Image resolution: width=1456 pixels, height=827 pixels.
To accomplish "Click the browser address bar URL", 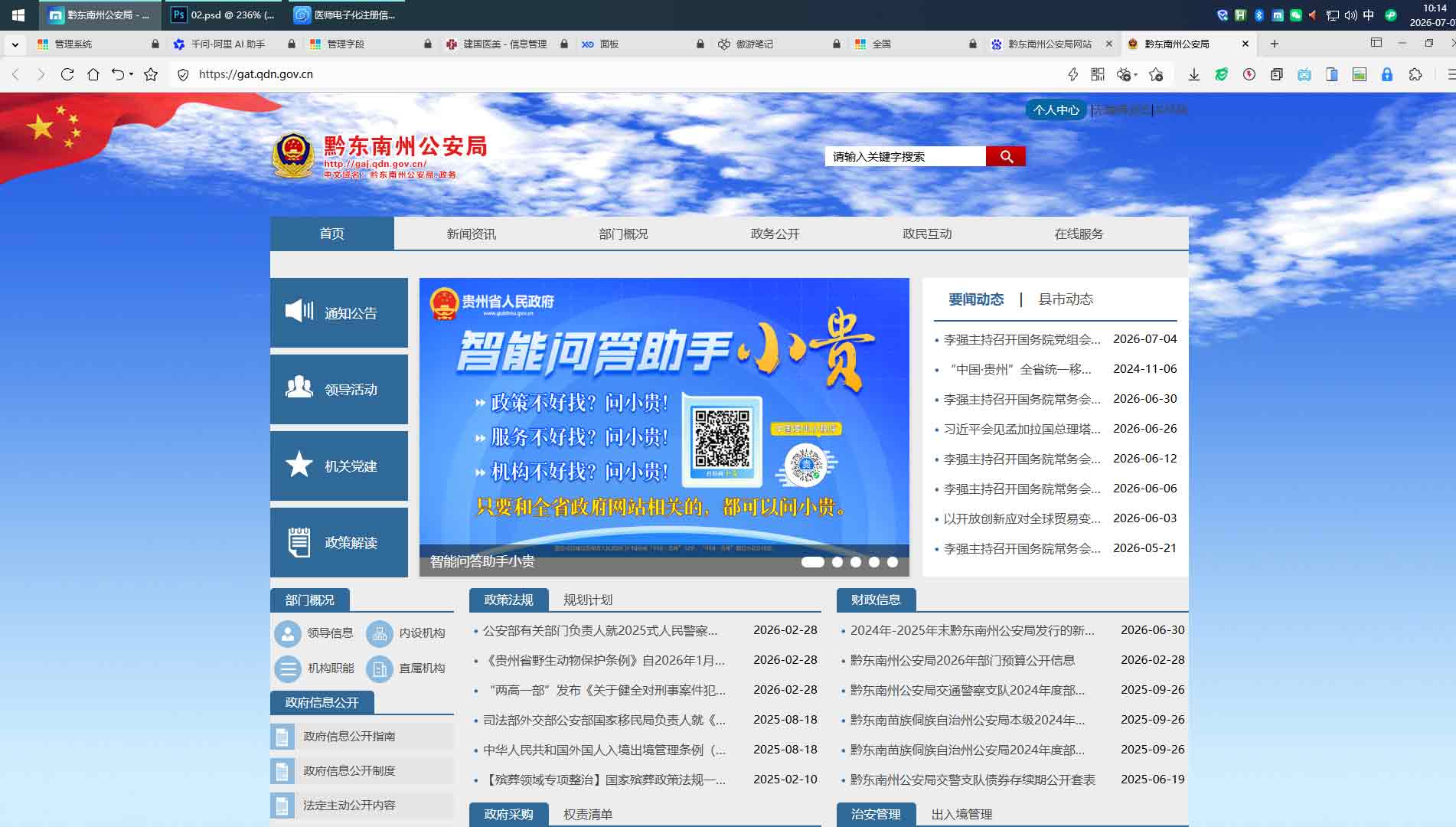I will pyautogui.click(x=256, y=74).
